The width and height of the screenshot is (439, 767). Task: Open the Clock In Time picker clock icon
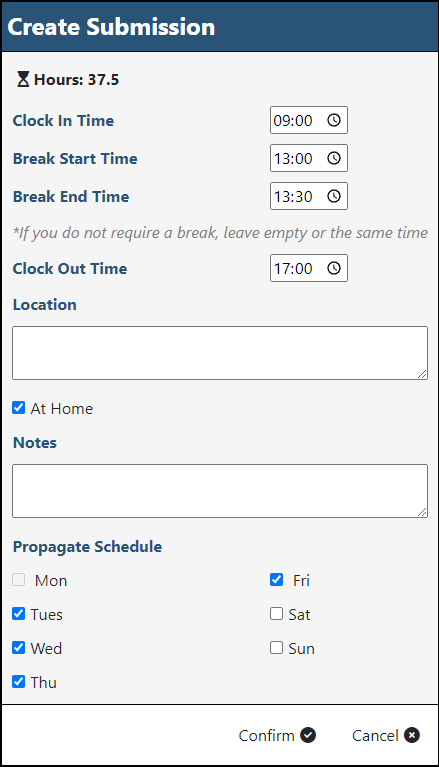point(334,120)
